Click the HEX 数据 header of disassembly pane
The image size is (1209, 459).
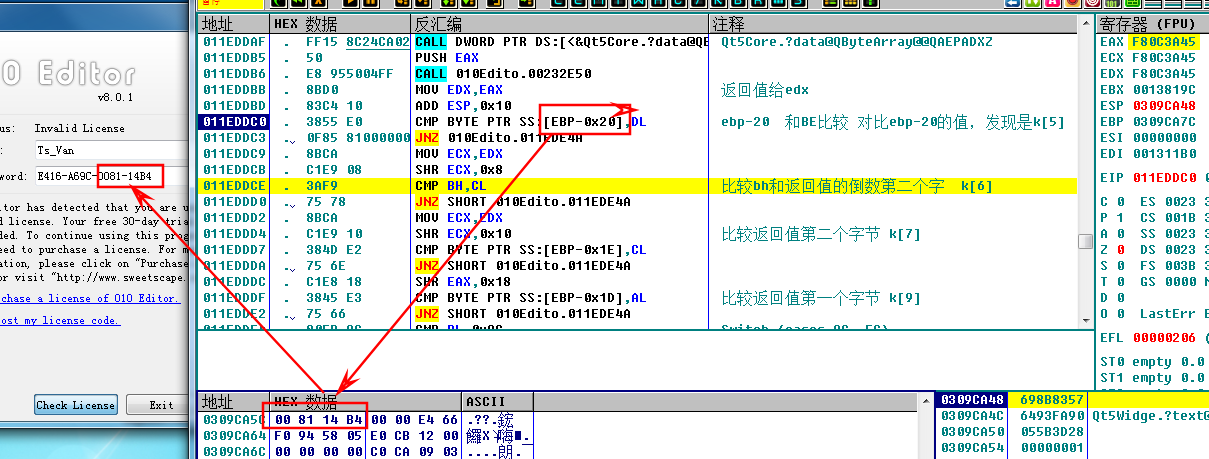(340, 24)
